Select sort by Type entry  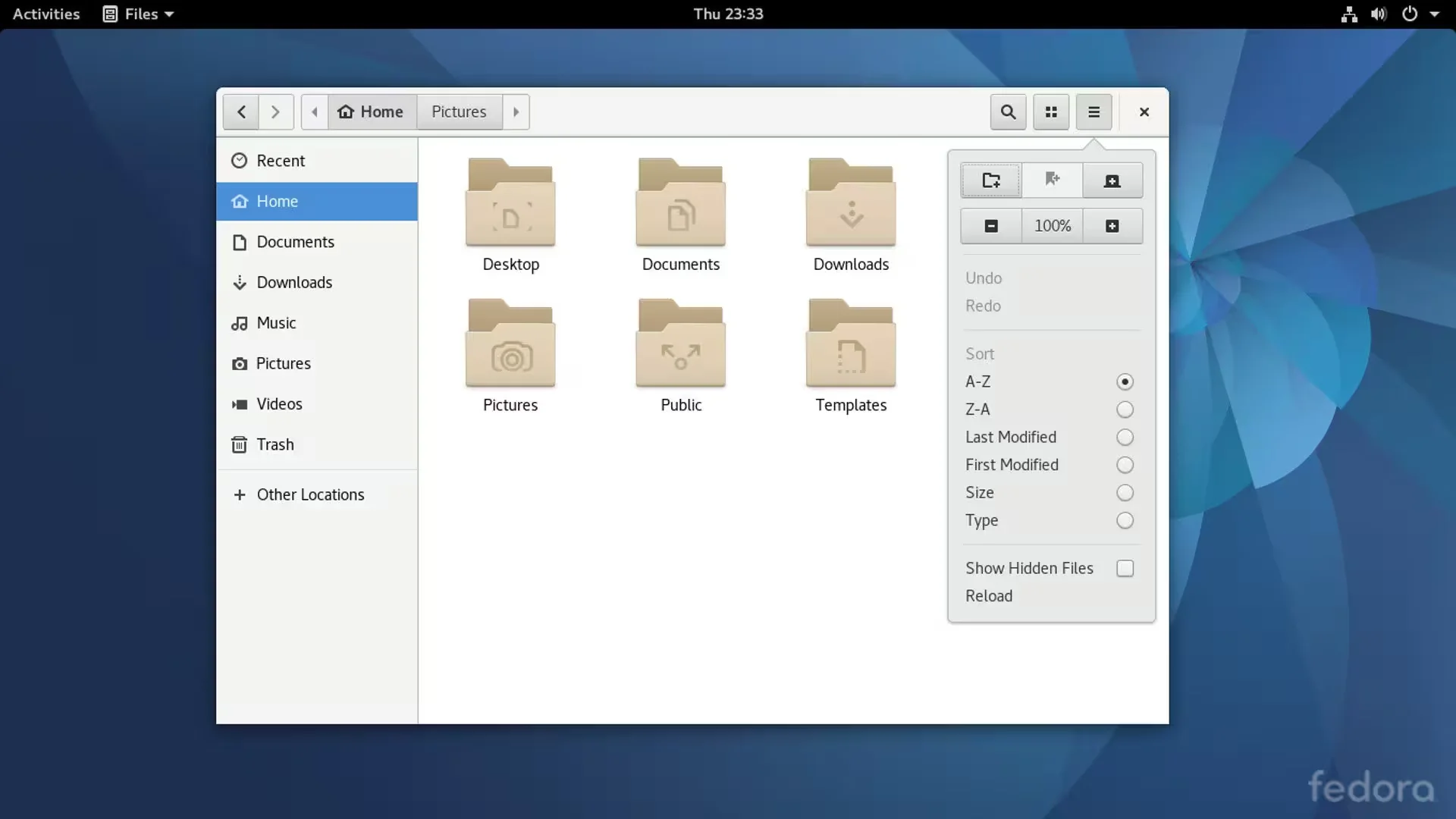982,521
